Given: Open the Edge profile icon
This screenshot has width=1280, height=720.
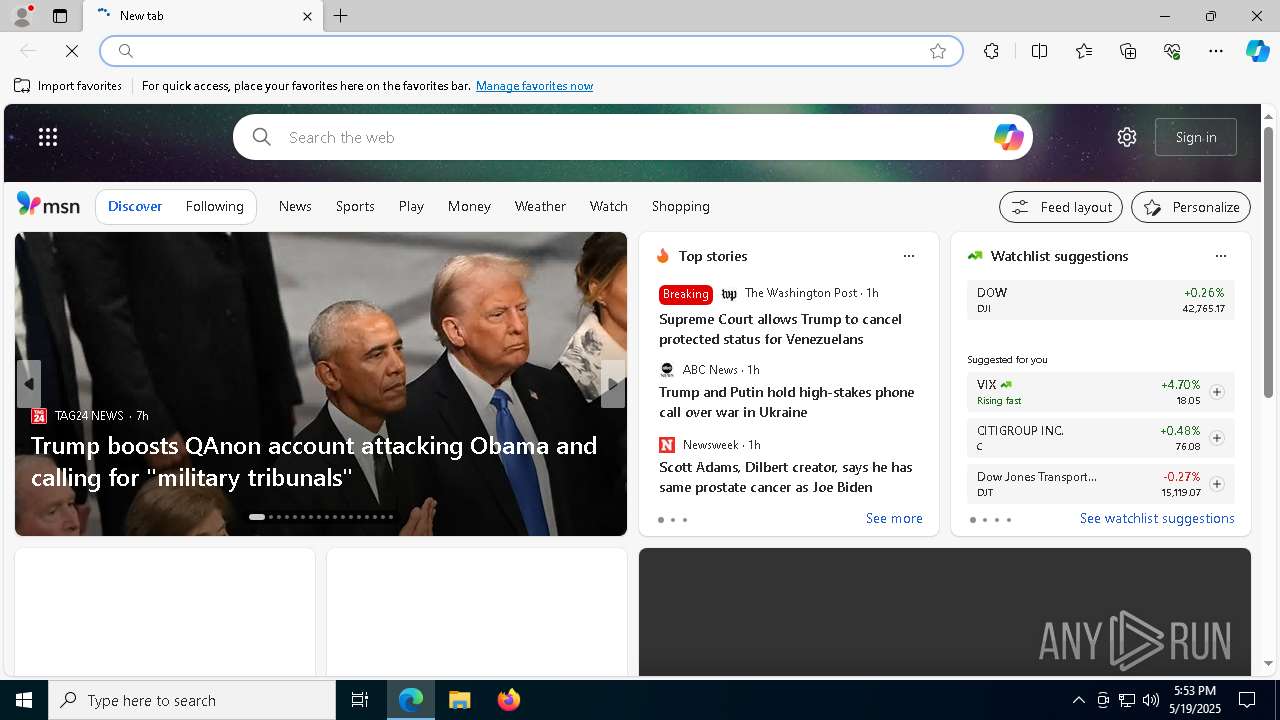Looking at the screenshot, I should pyautogui.click(x=22, y=16).
